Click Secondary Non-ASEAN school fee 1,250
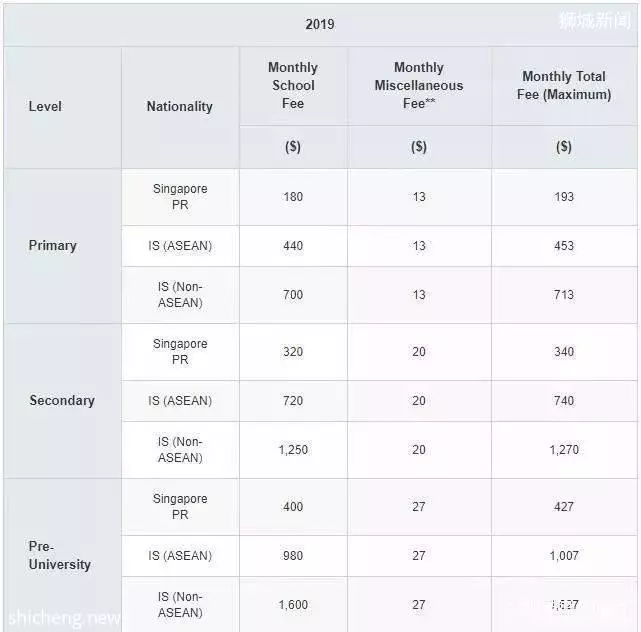 pos(293,450)
